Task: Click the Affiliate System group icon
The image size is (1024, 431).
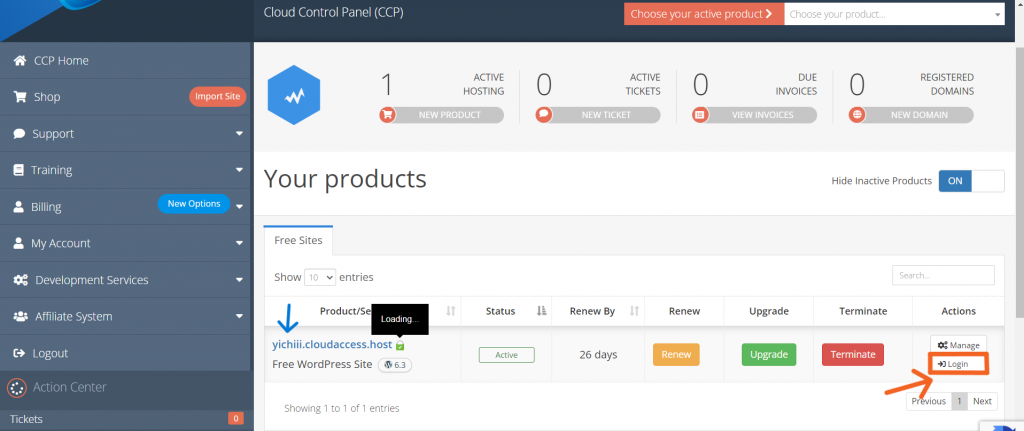Action: (x=21, y=316)
